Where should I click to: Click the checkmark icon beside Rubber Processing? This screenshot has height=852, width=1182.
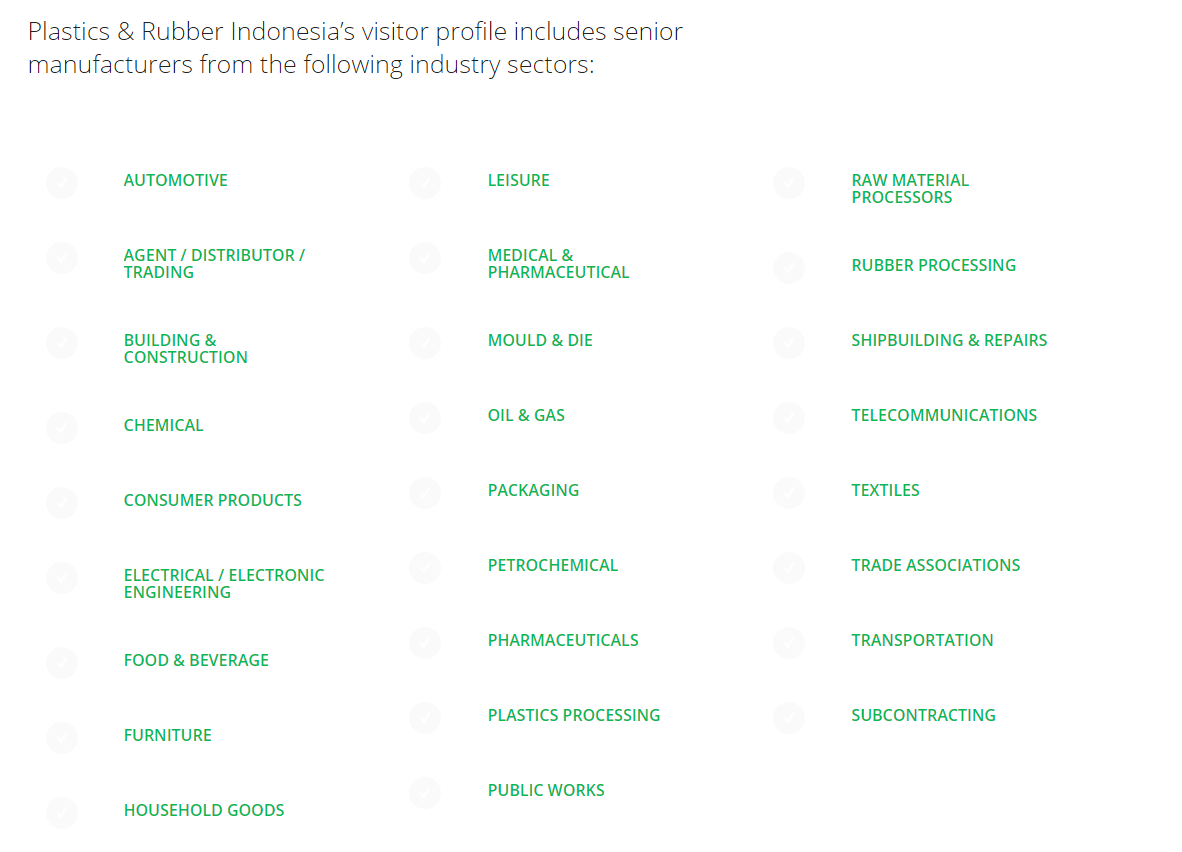coord(789,268)
